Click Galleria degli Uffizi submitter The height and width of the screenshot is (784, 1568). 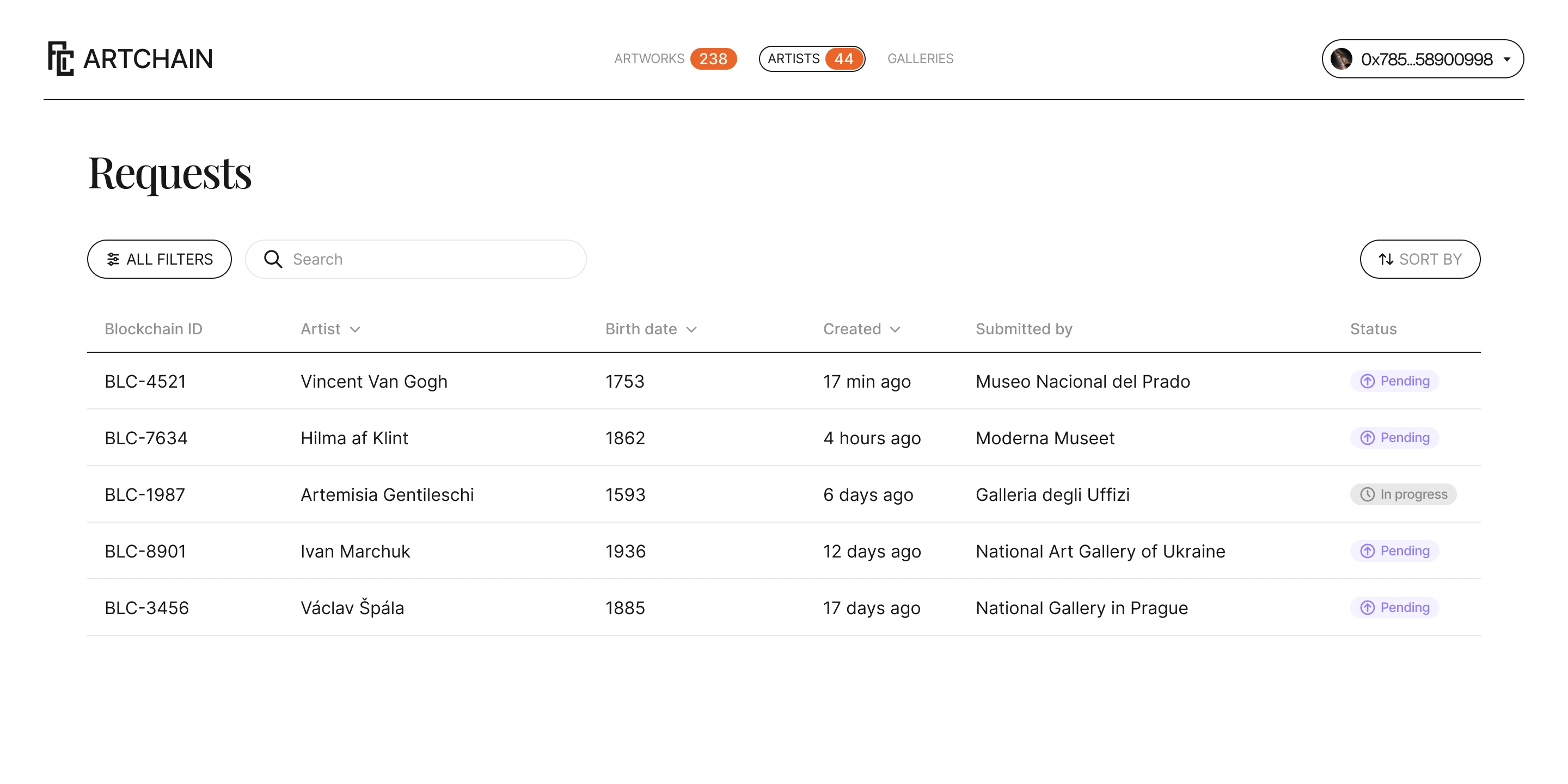pyautogui.click(x=1052, y=494)
